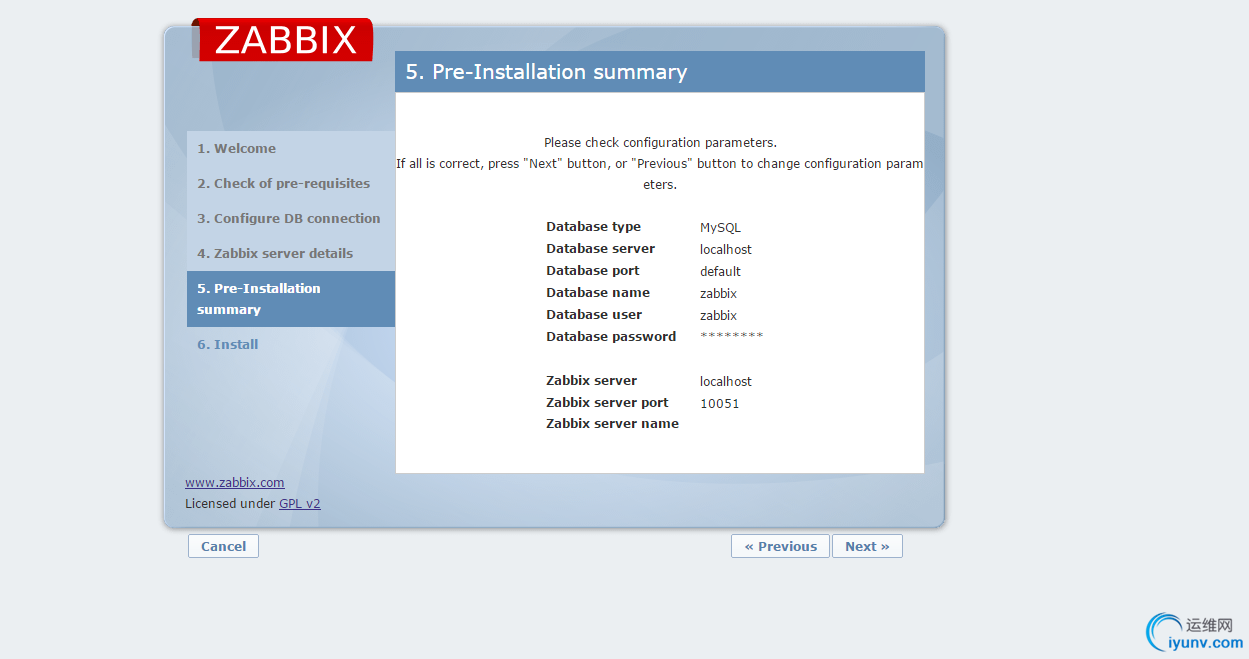The width and height of the screenshot is (1249, 659).
Task: Open the www.zabbix.com link
Action: tap(235, 482)
